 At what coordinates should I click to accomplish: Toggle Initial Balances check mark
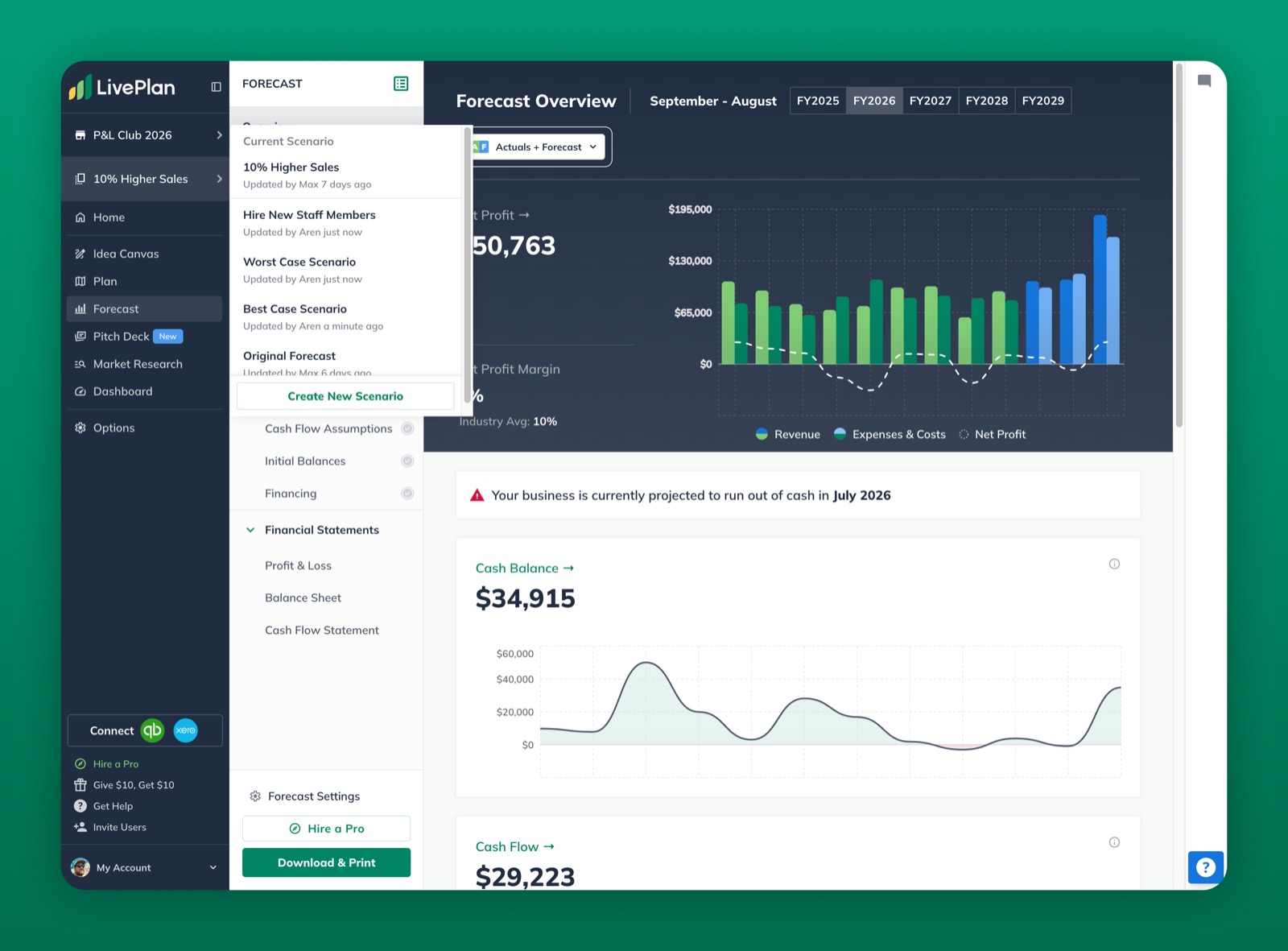click(x=407, y=461)
